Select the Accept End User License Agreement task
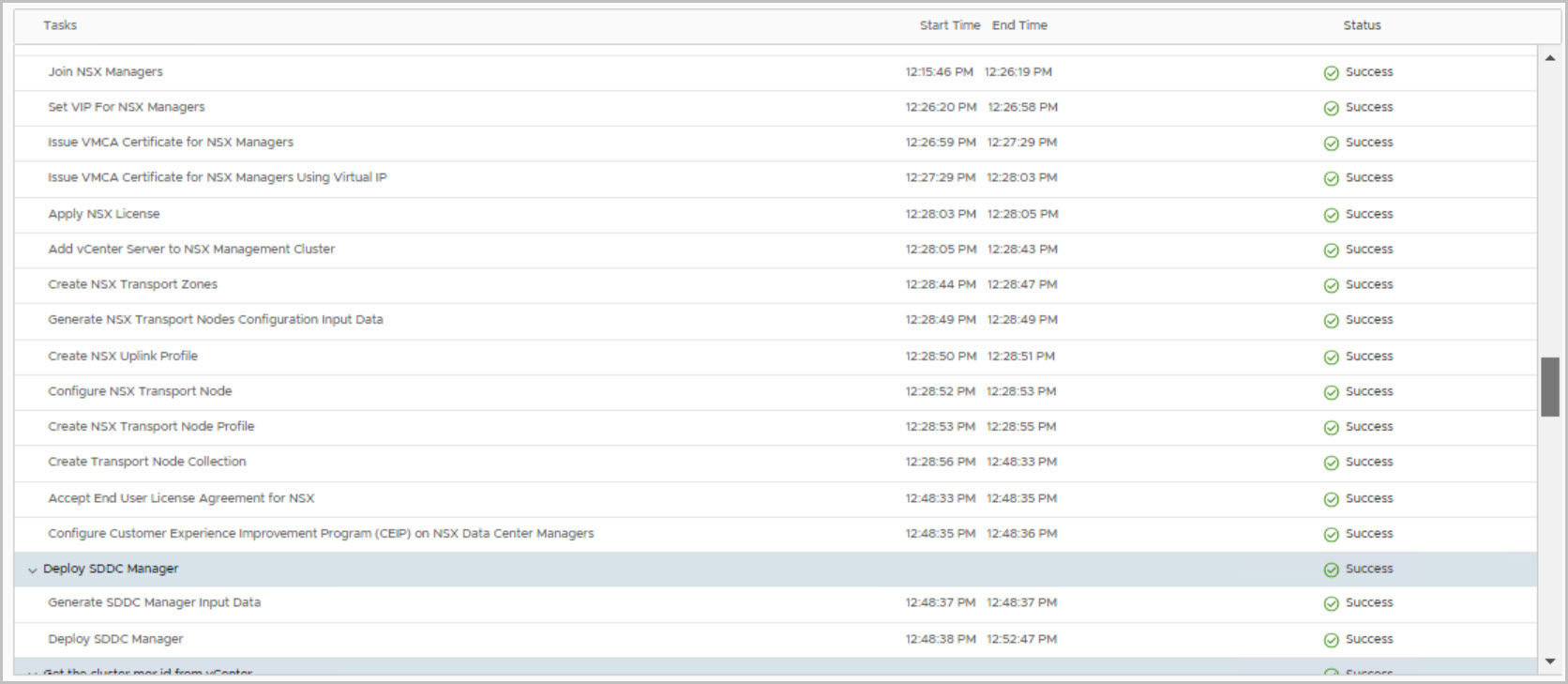 click(181, 498)
